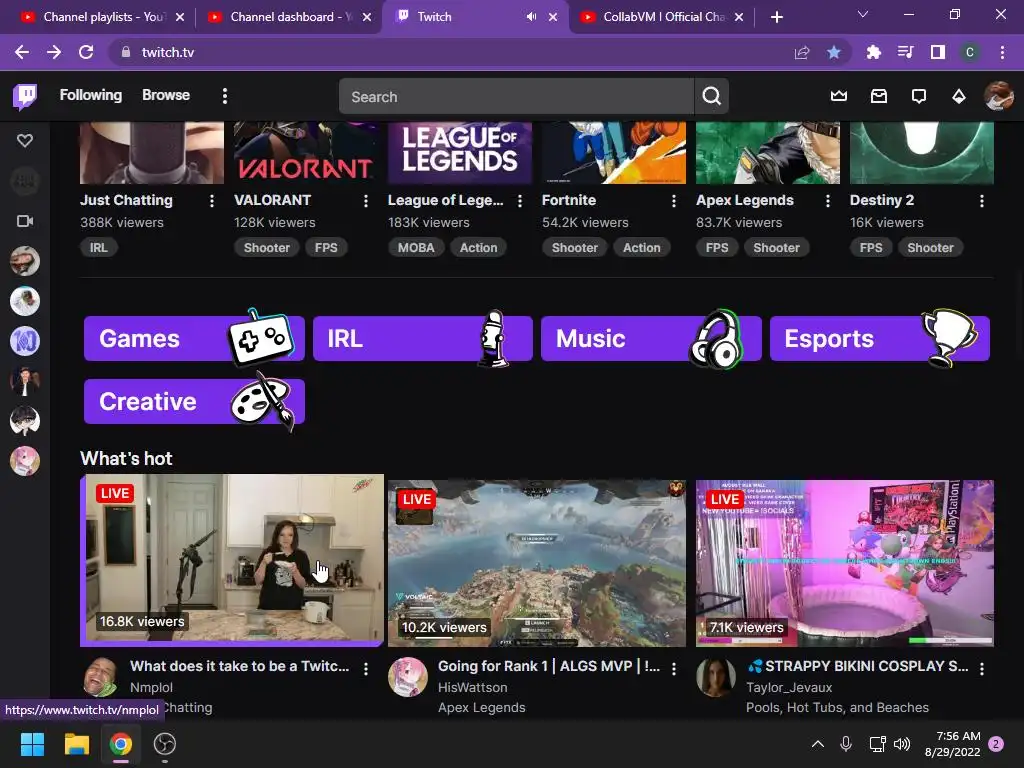Open the VALORANT category cover art
Image resolution: width=1024 pixels, height=768 pixels.
tap(306, 153)
